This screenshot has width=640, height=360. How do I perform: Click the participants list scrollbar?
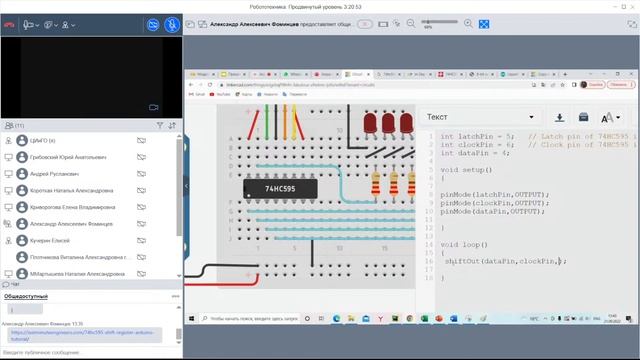(179, 188)
